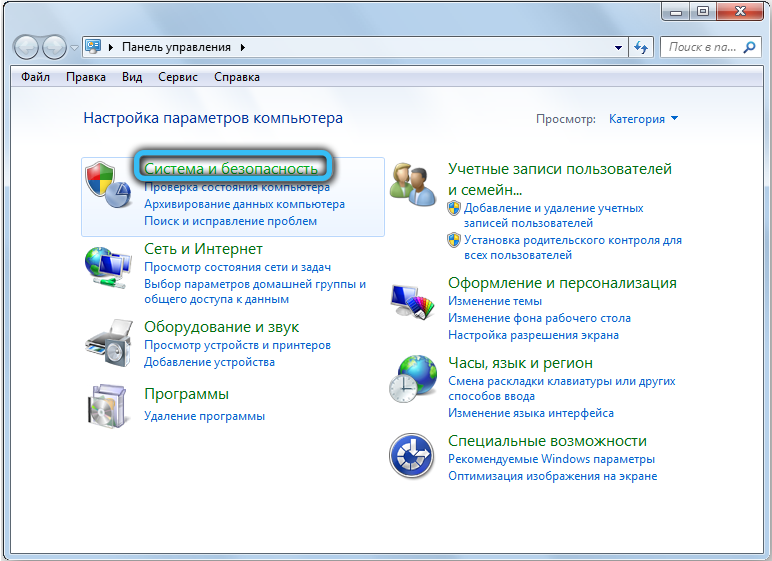Minimize the Control Panel window

point(676,11)
